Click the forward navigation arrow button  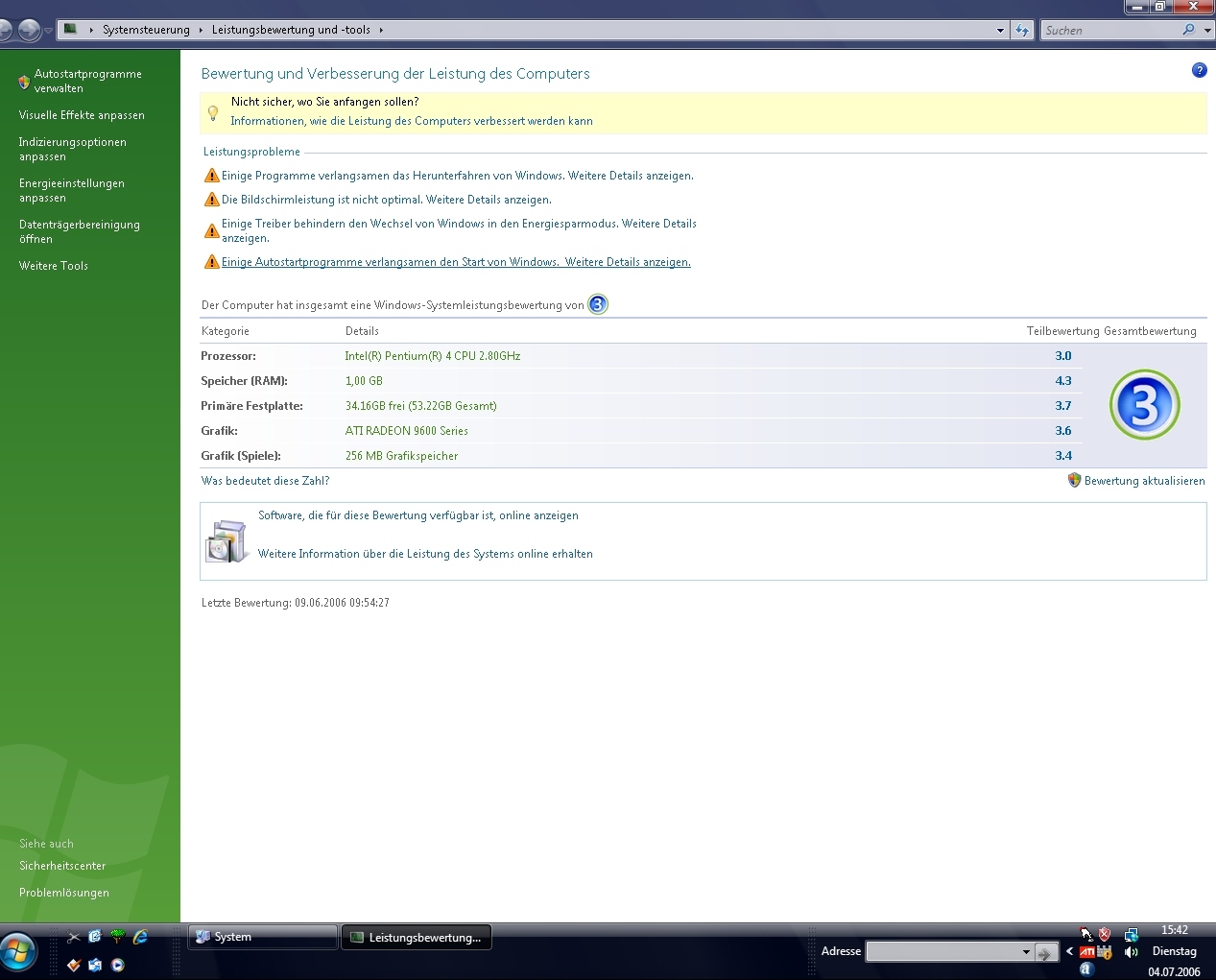(x=30, y=30)
